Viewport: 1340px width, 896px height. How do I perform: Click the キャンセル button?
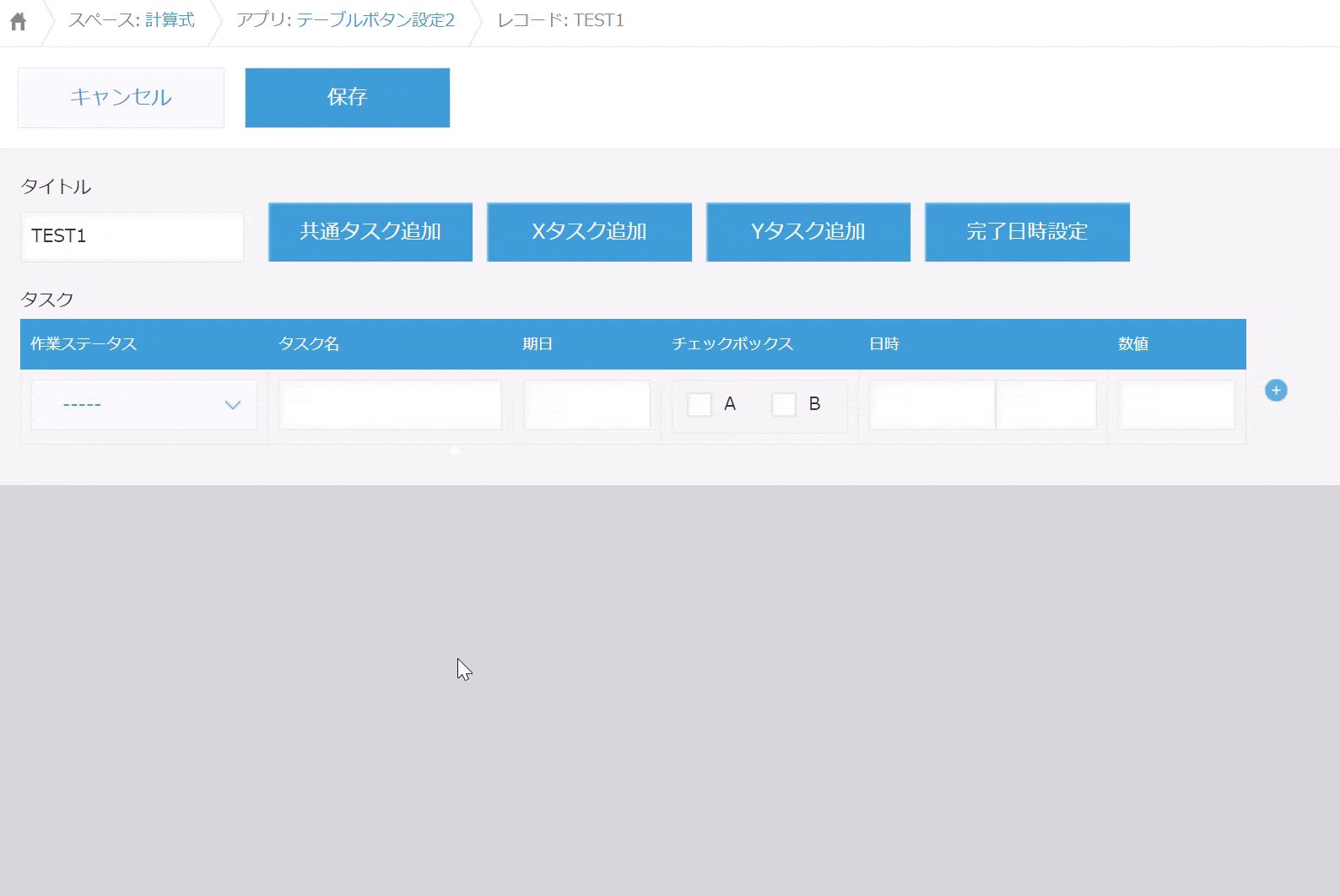[x=121, y=98]
